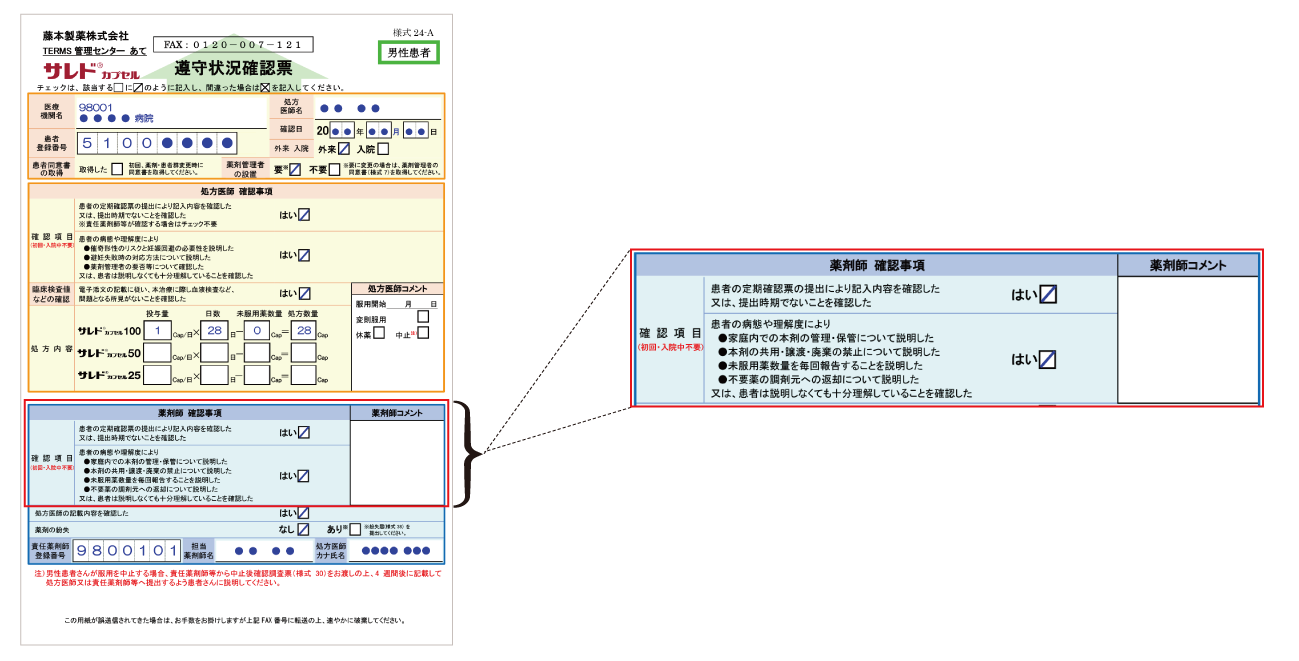
Task: Check the 休薬 checkbox
Action: (x=379, y=333)
